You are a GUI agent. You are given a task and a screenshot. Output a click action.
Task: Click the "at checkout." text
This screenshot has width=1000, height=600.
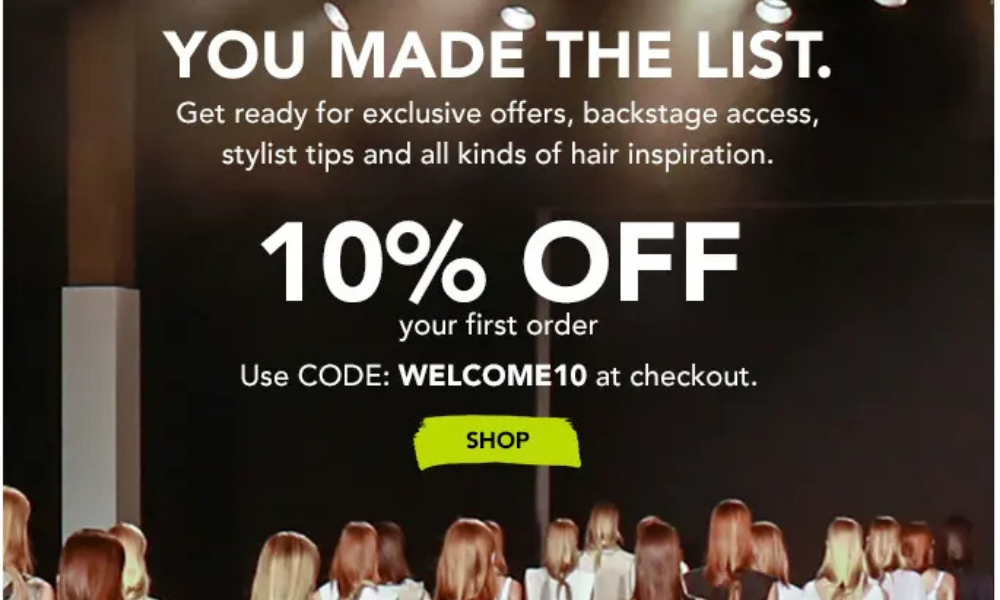point(676,376)
